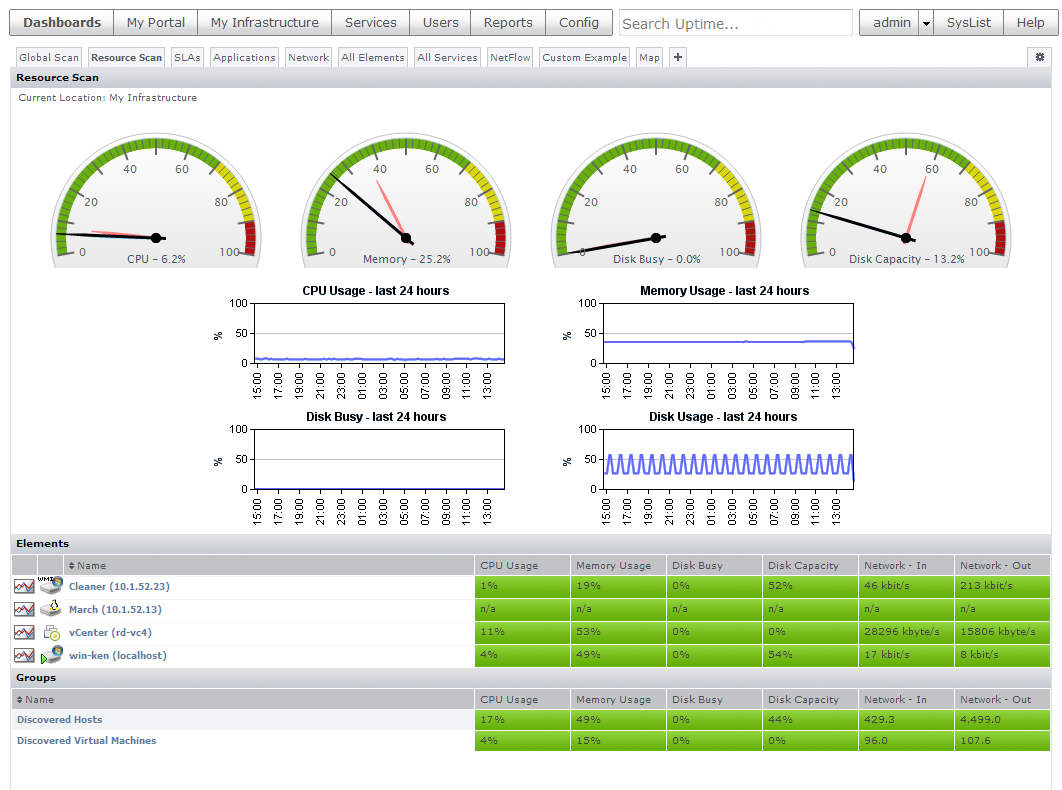Screen dimensions: 1062x790
Task: Click Groups Memory Usage column header
Action: pyautogui.click(x=618, y=700)
